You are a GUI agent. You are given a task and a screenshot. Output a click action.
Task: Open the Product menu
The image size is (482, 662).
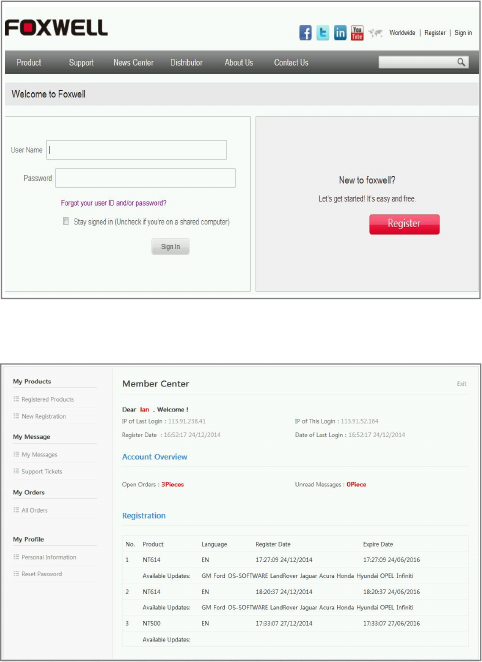click(29, 62)
